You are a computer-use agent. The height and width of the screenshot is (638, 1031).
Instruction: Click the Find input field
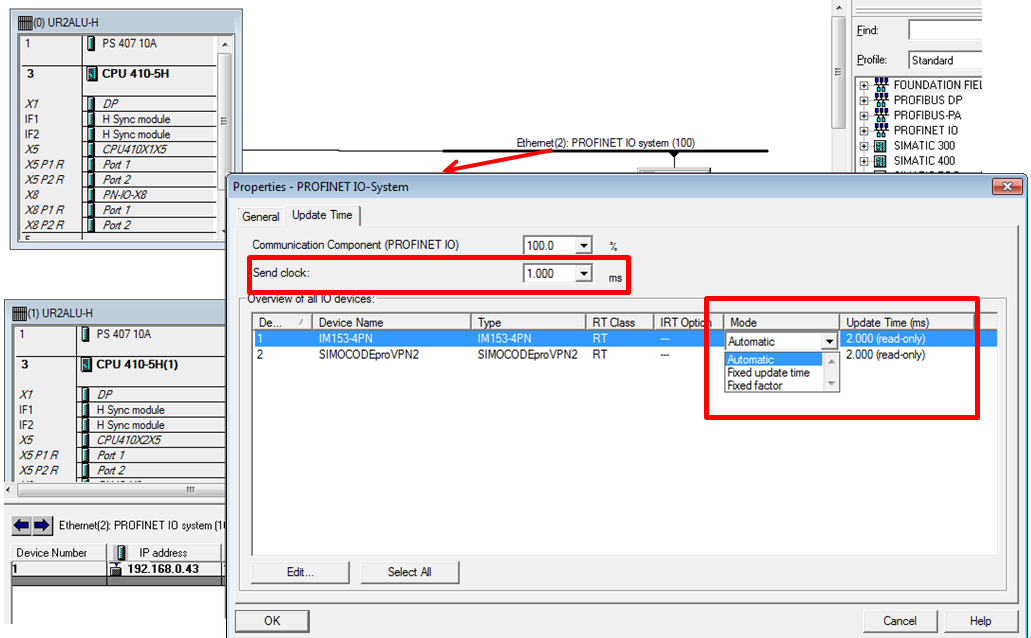pyautogui.click(x=945, y=30)
